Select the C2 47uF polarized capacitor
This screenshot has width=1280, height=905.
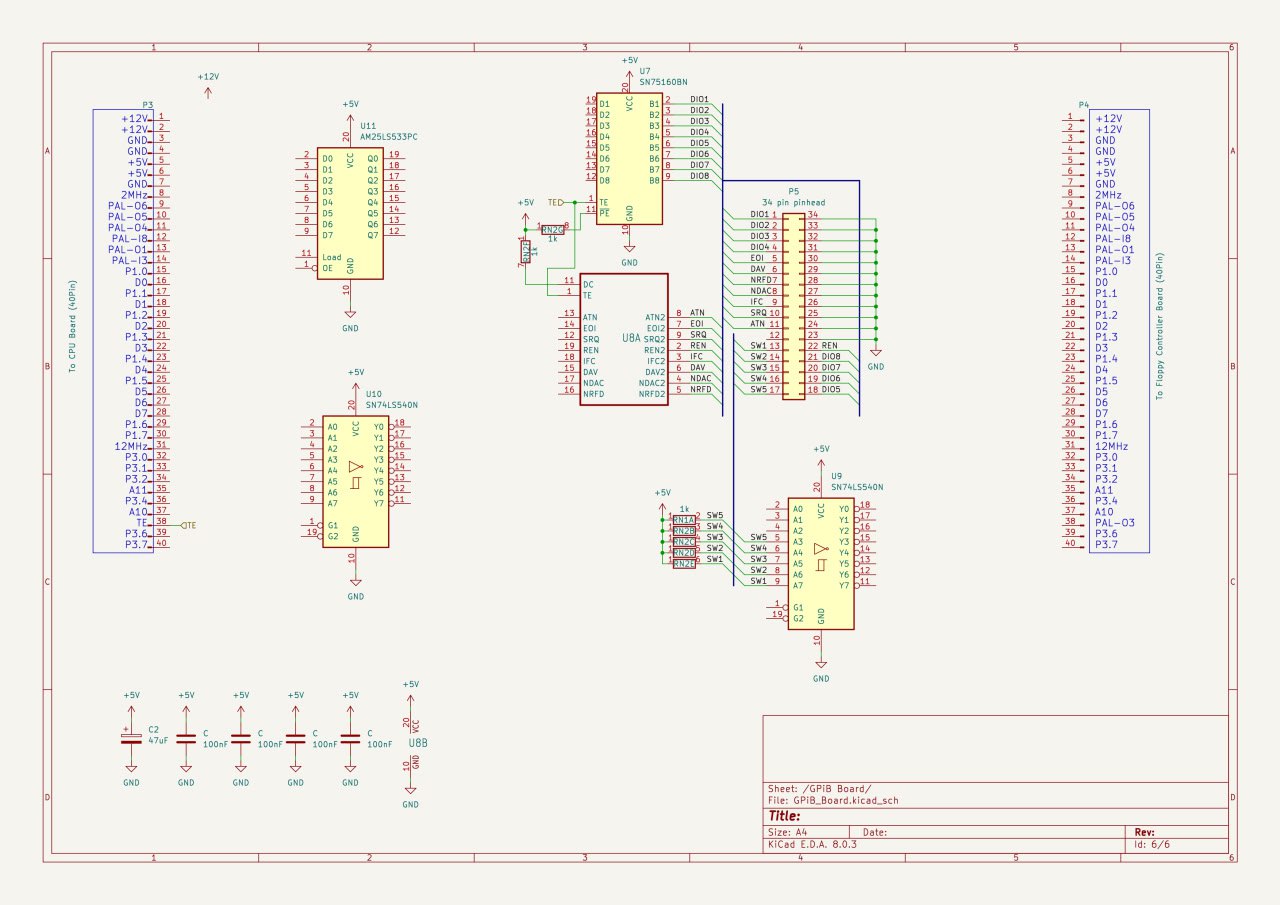click(131, 739)
